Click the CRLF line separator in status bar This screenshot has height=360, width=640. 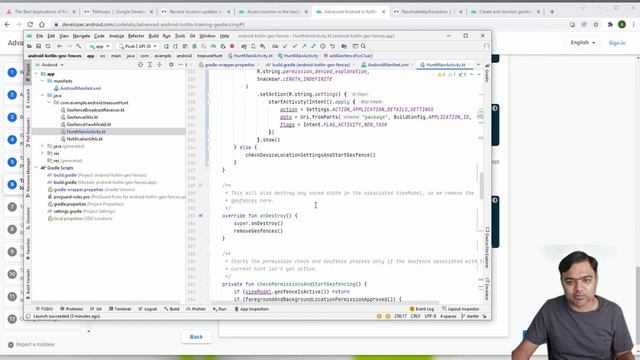(x=416, y=316)
